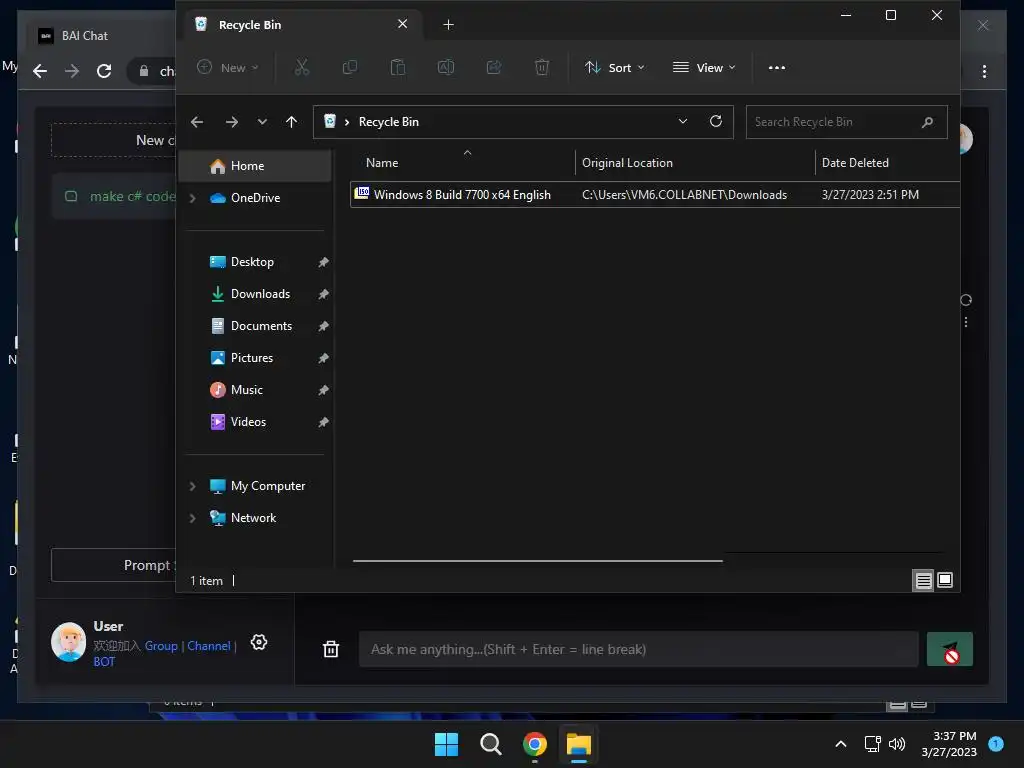Click the Paste clipboard icon

398,67
